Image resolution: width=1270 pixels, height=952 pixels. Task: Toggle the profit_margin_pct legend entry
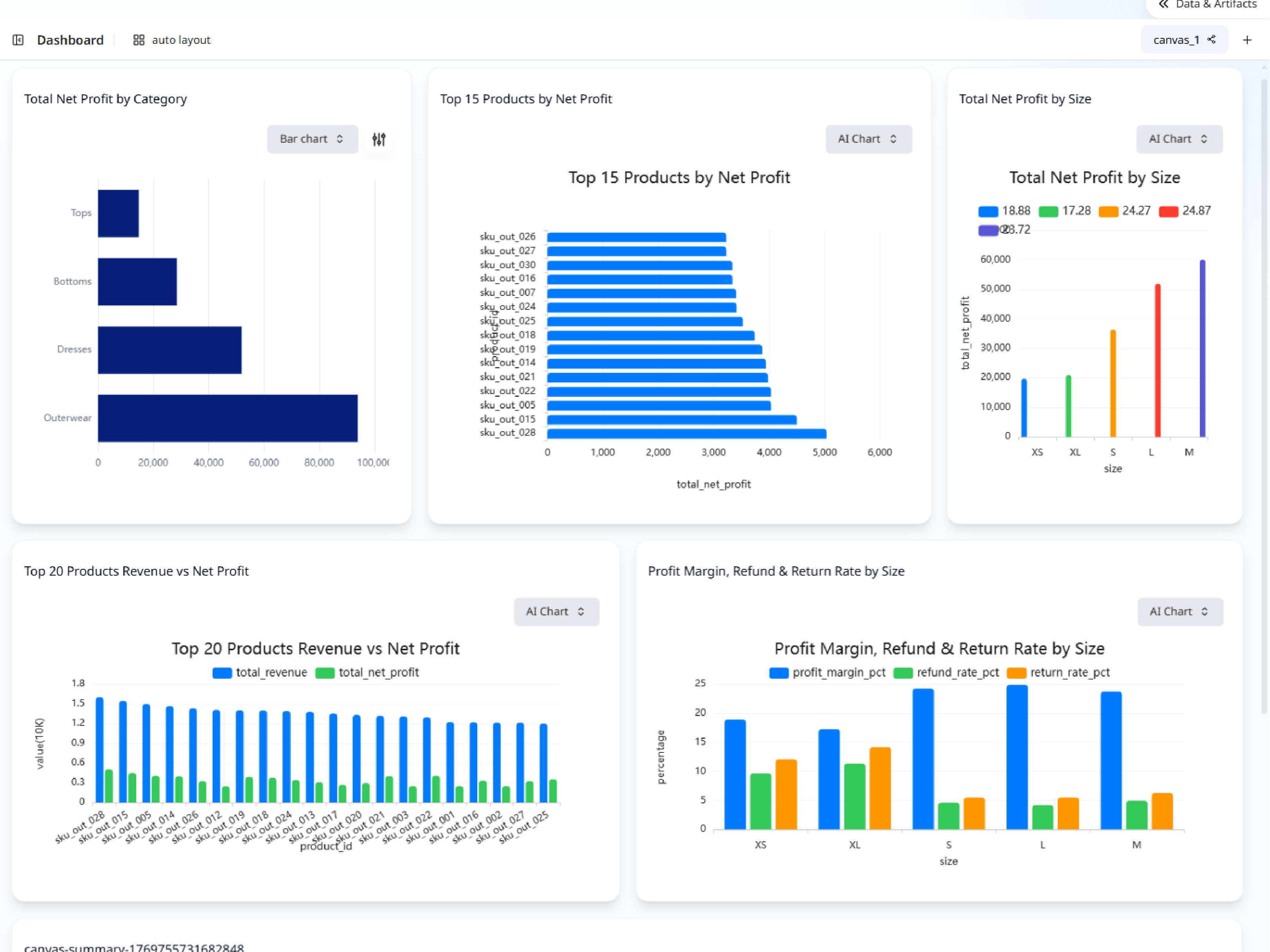(x=827, y=672)
